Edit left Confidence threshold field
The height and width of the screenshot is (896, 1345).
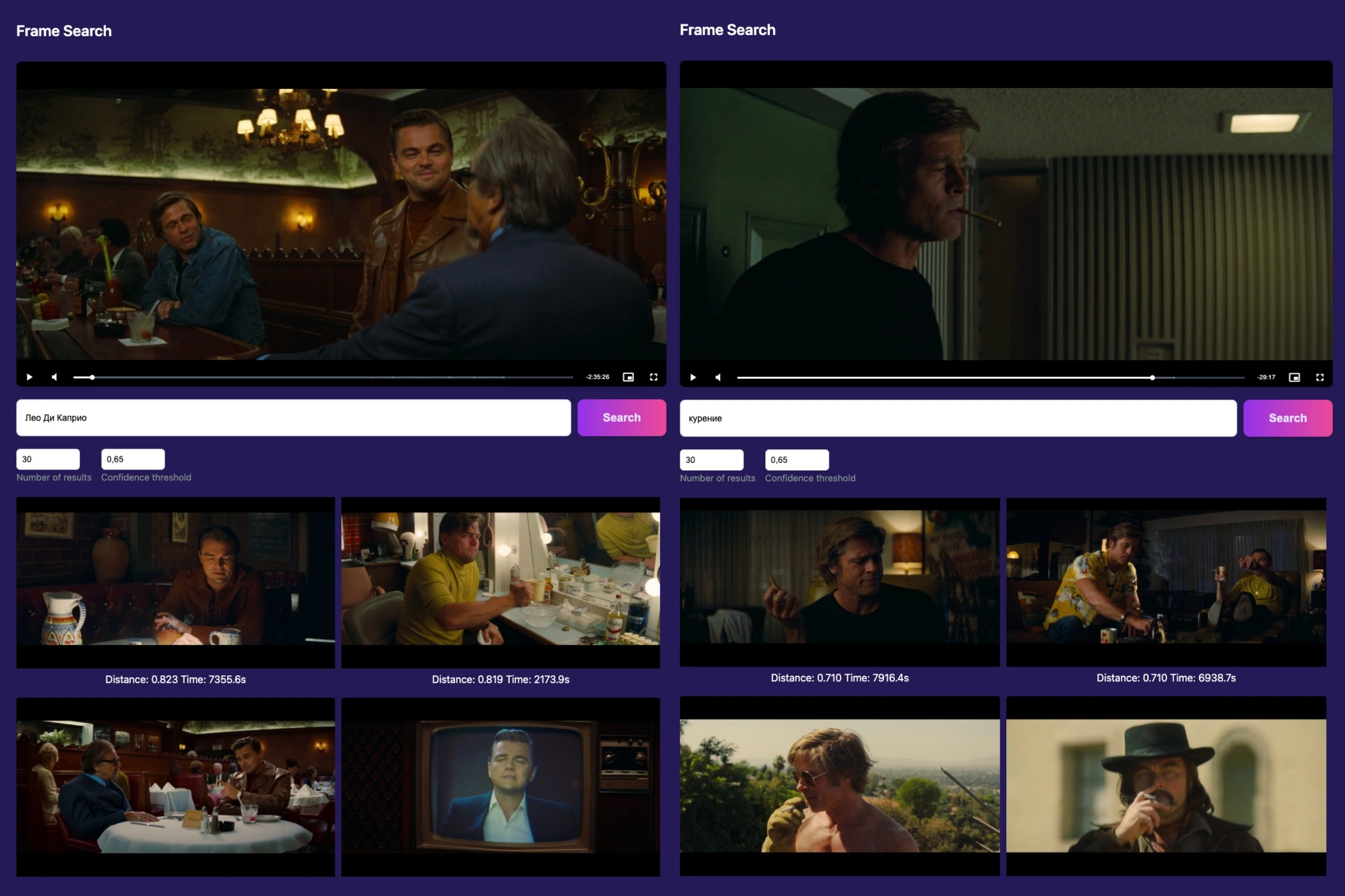pyautogui.click(x=133, y=460)
